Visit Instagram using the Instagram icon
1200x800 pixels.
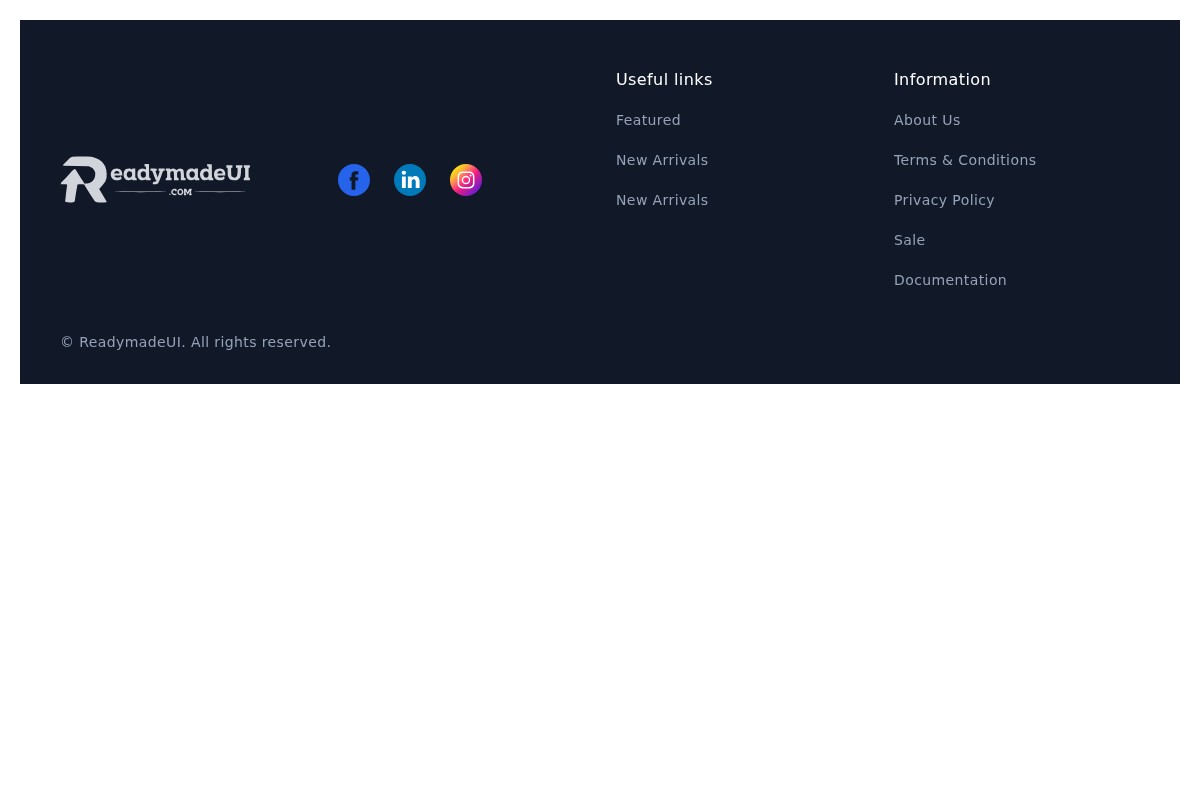pos(466,180)
